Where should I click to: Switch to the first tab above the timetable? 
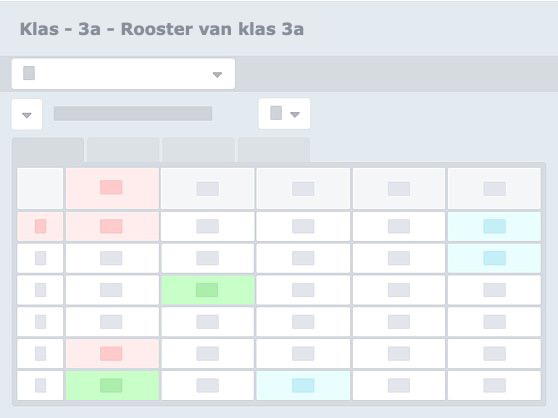coord(48,150)
